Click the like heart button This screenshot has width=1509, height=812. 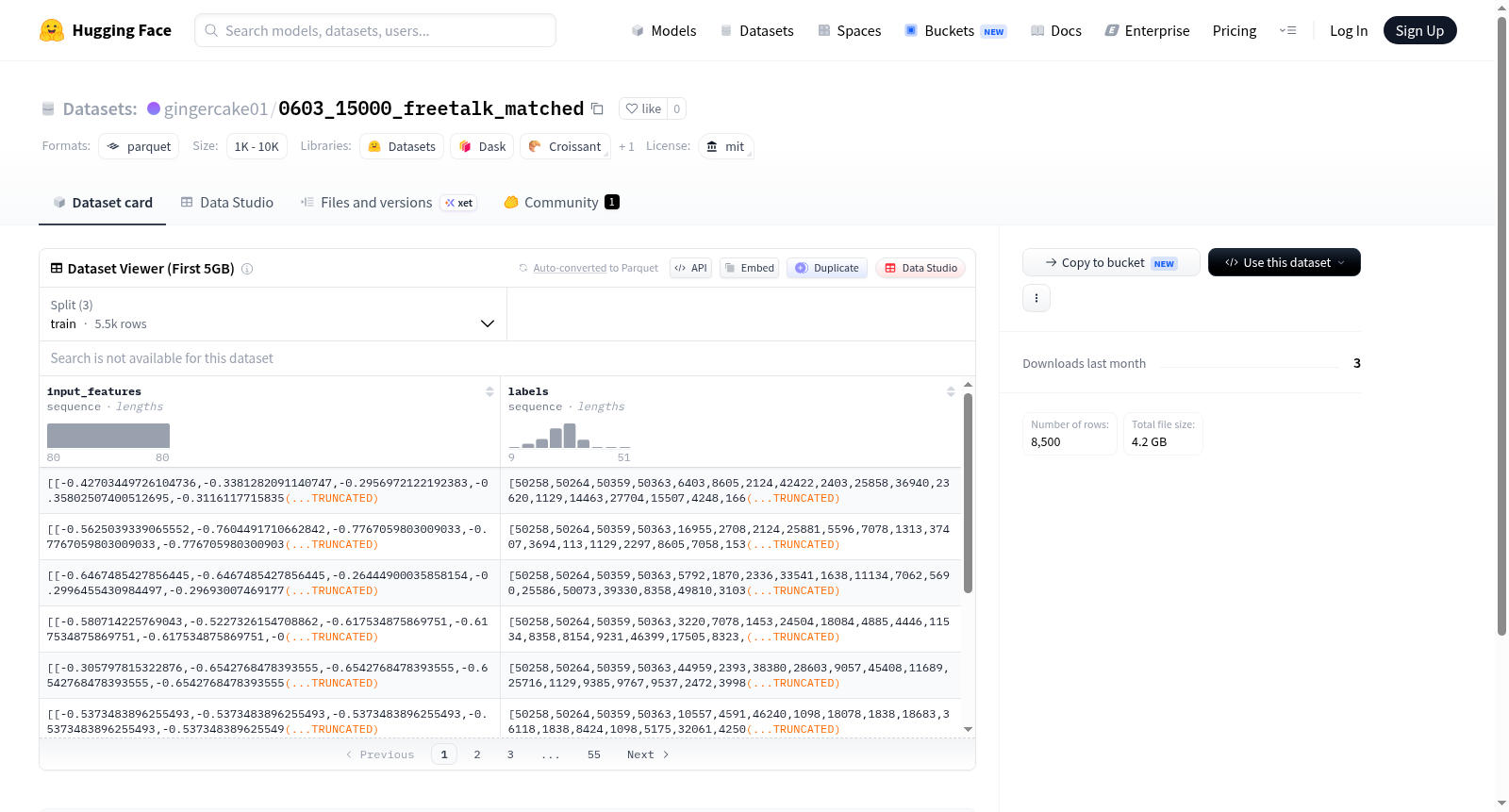point(643,108)
